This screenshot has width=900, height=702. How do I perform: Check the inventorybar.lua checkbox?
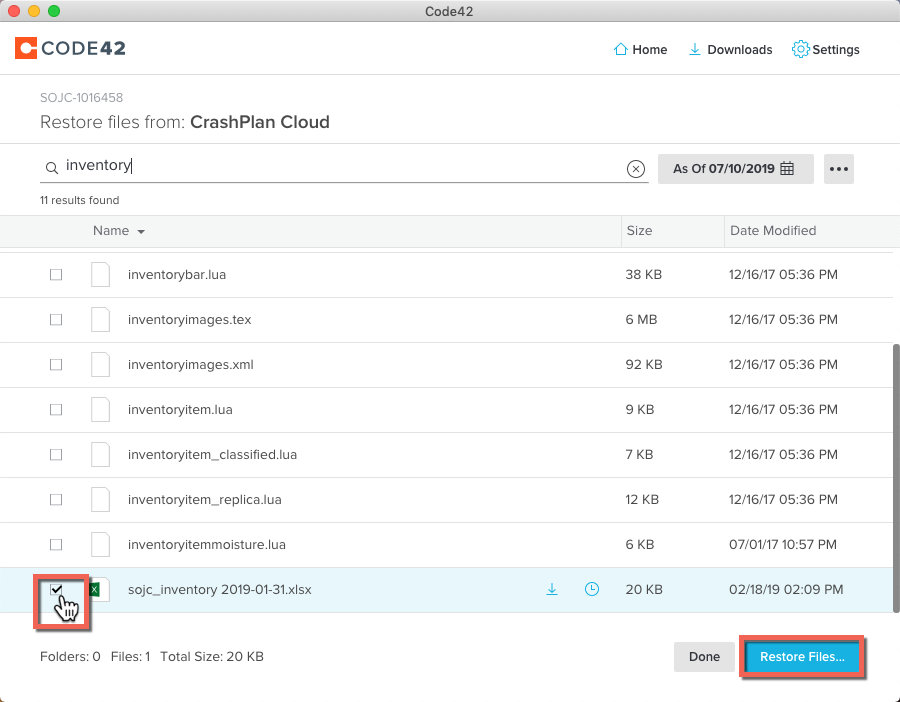[x=56, y=274]
